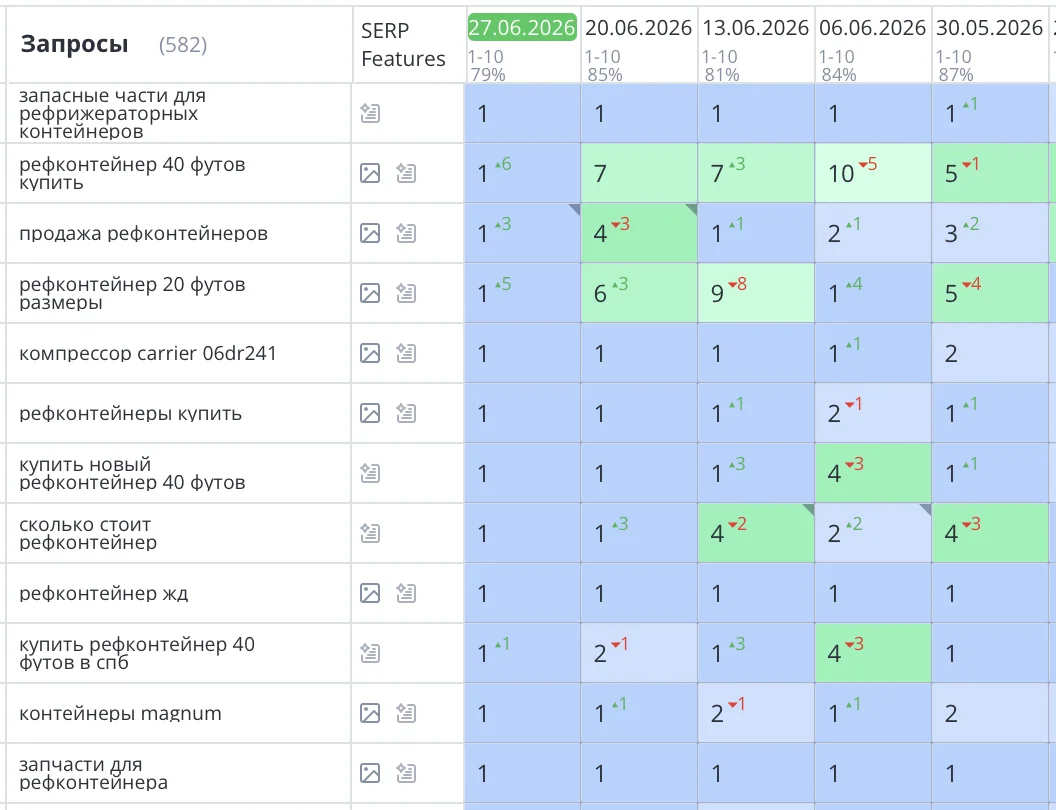Select the 20.06.2026 date column header
1056x810 pixels.
(638, 28)
